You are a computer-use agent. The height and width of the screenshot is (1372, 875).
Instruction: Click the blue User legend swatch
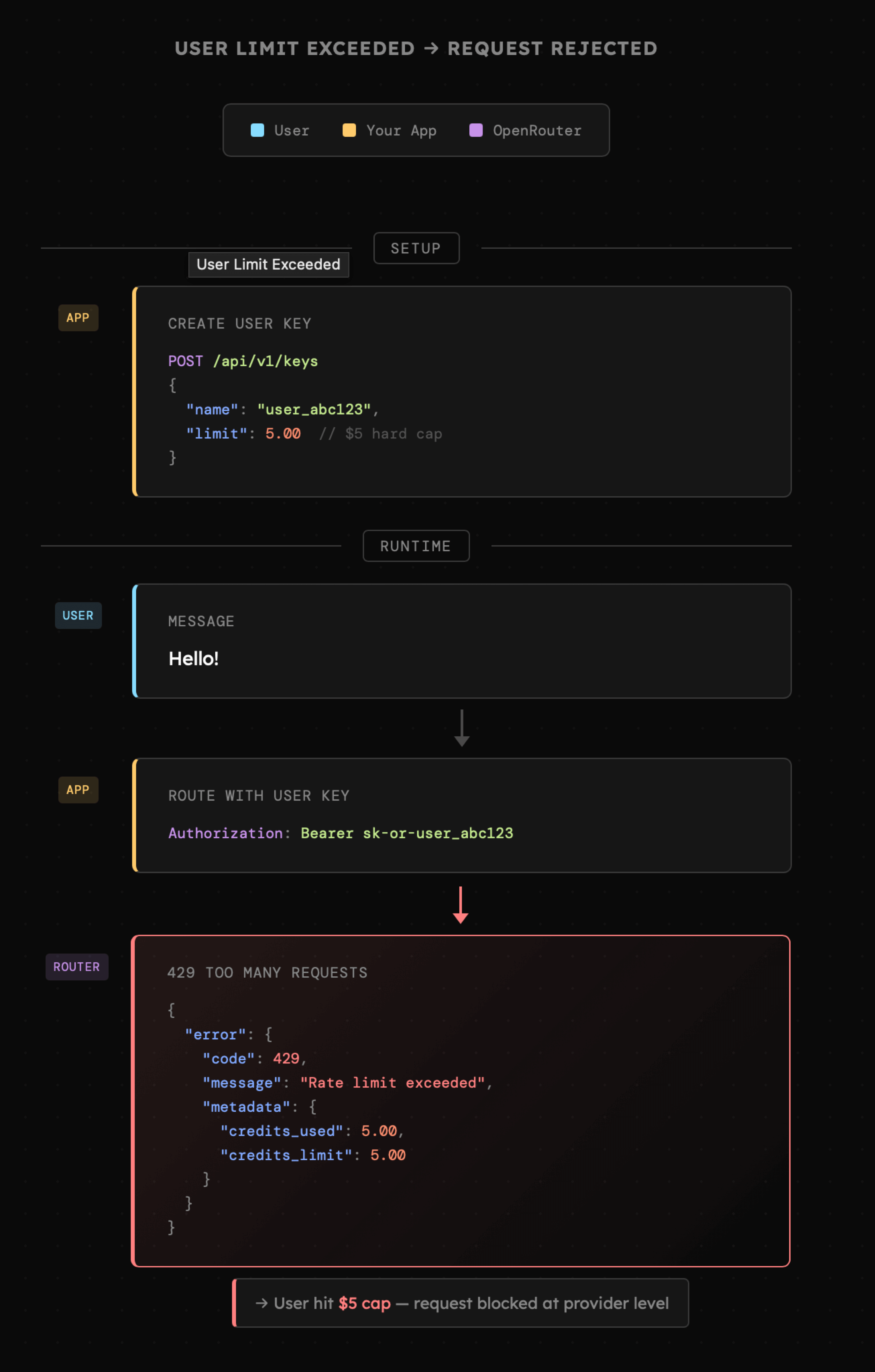point(257,130)
